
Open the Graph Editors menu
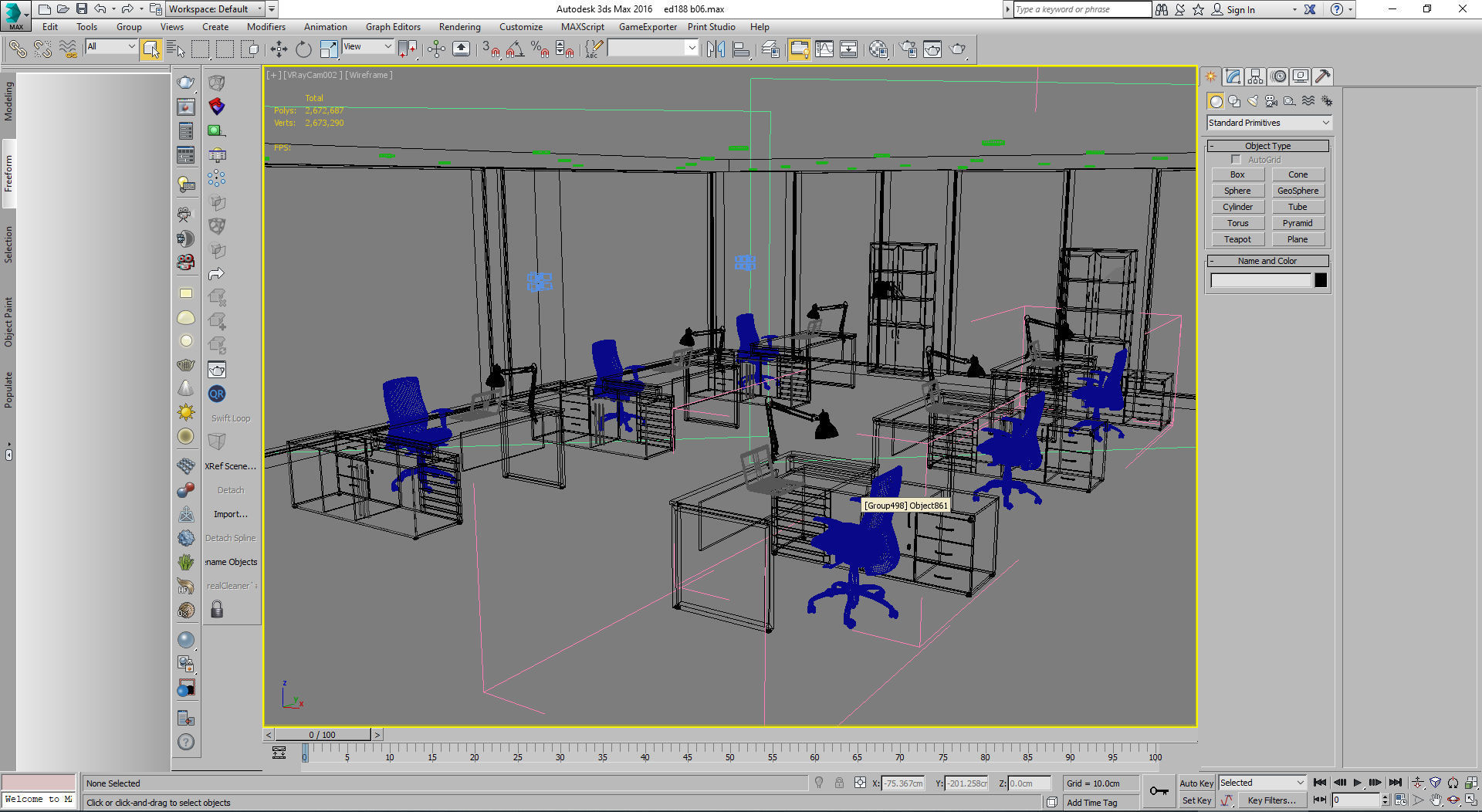[393, 27]
